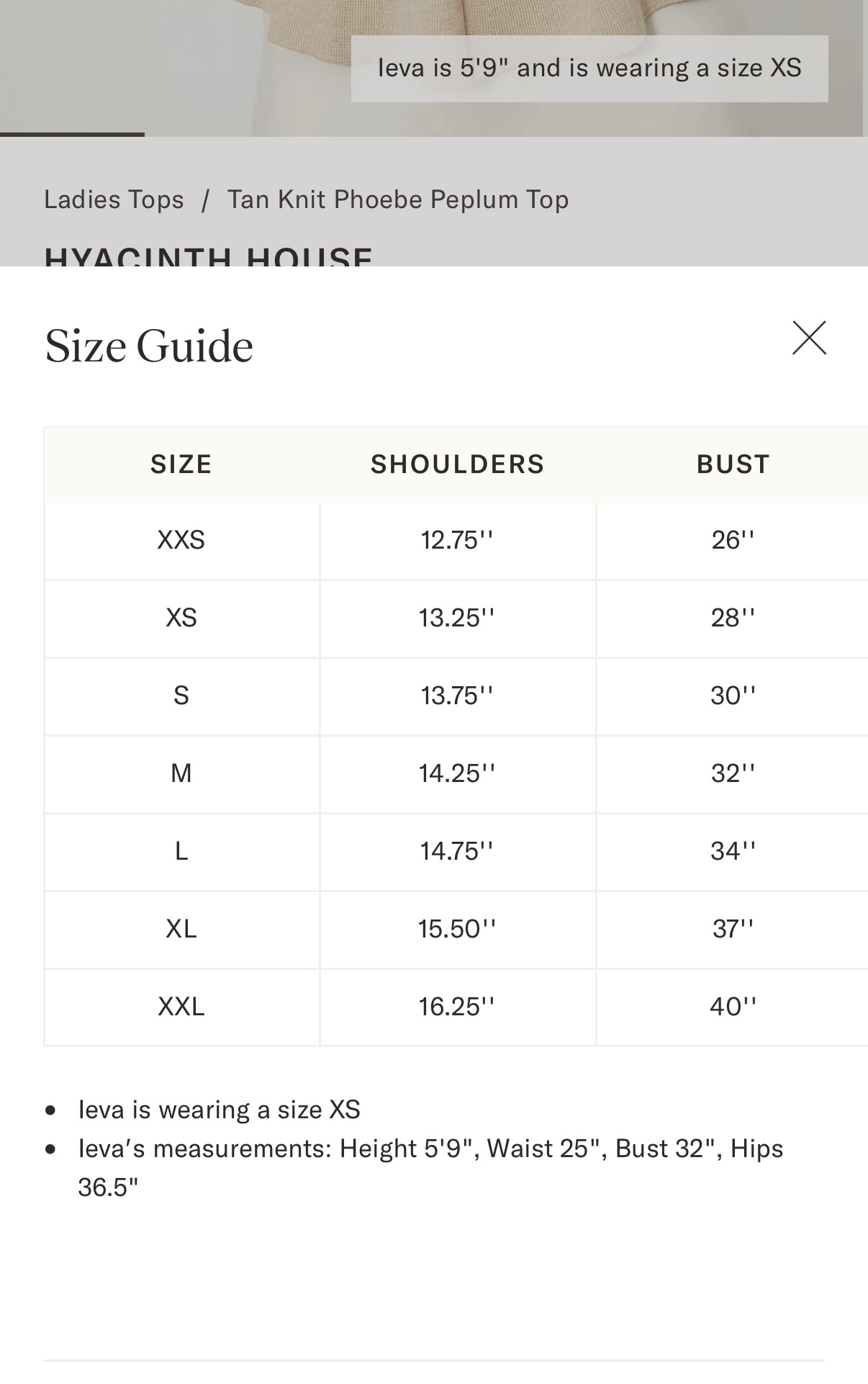868x1384 pixels.
Task: Click the M size cell
Action: pos(181,774)
